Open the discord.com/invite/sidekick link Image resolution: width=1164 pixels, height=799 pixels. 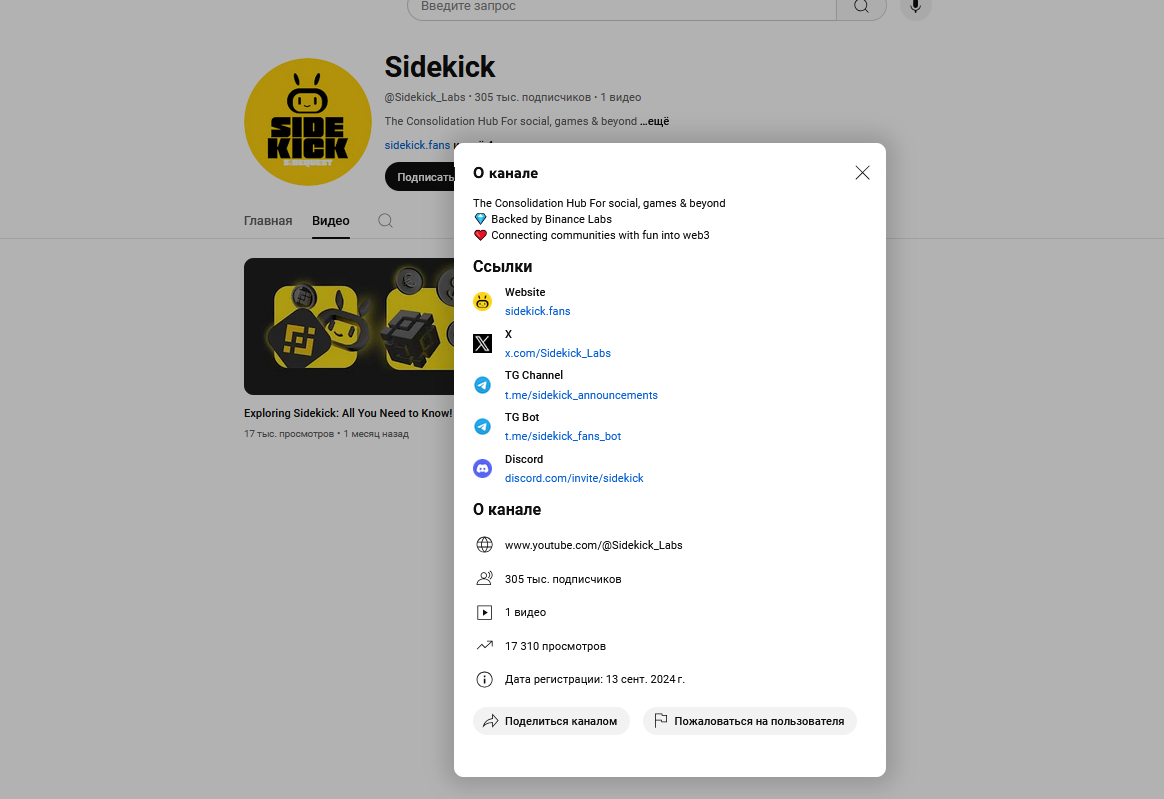point(574,478)
